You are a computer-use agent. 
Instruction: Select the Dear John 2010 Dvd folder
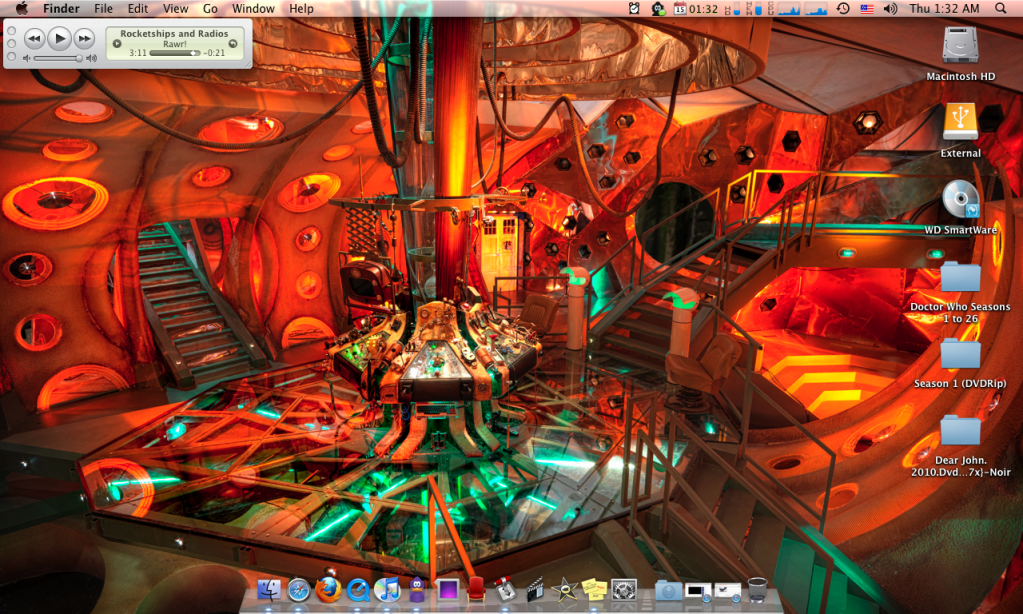960,431
